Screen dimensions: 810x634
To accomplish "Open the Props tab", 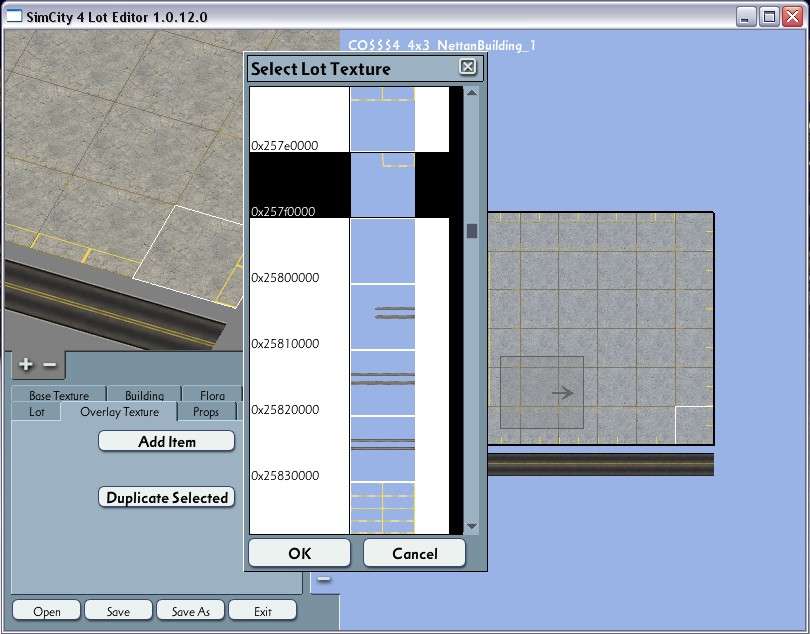I will point(206,412).
